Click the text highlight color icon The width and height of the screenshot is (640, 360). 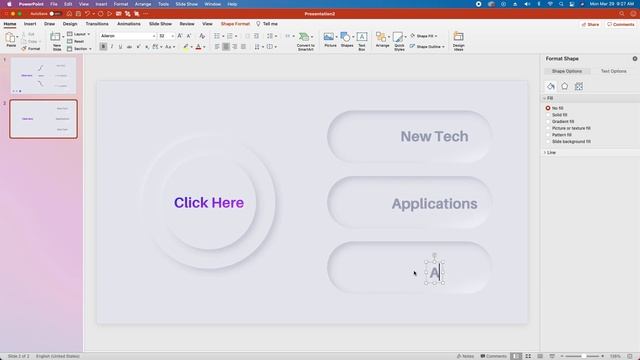(186, 47)
